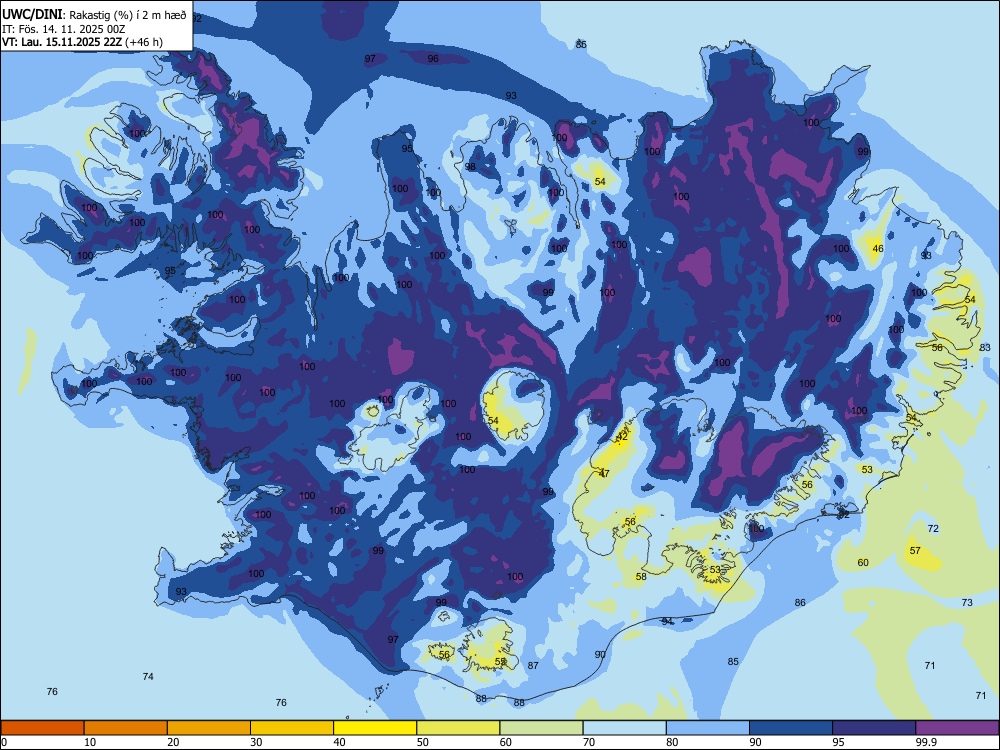Click the map value "83" off the east coast
The height and width of the screenshot is (750, 1000).
[985, 348]
